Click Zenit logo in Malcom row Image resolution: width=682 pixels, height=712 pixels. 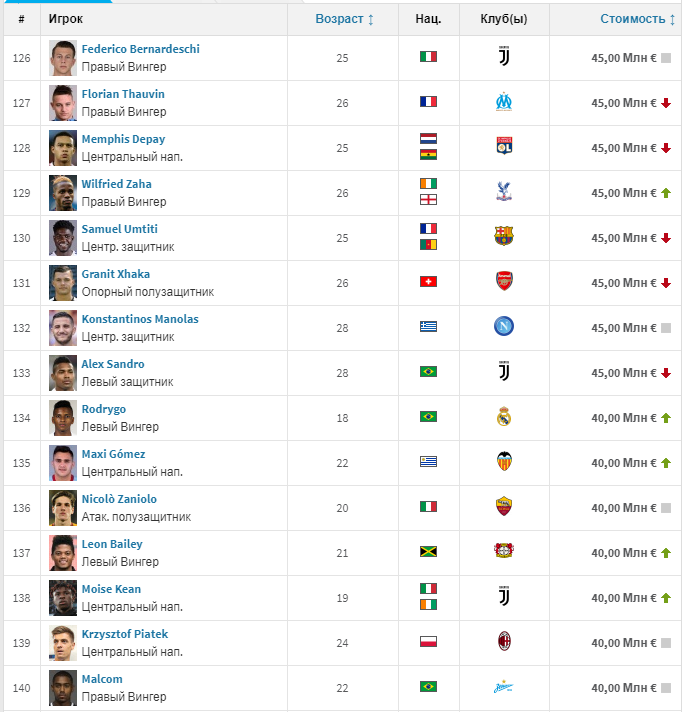503,687
